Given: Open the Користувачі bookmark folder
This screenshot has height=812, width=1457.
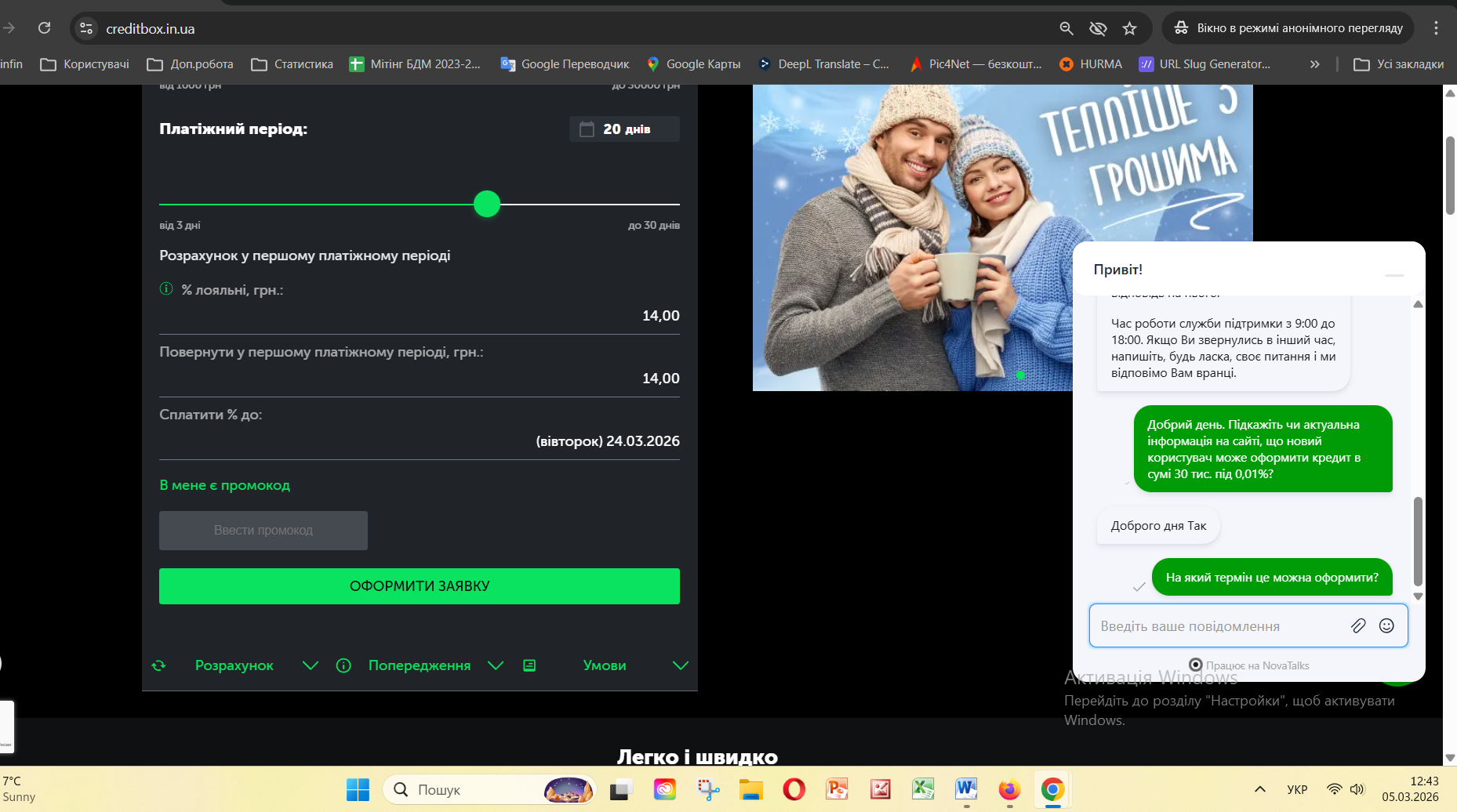Looking at the screenshot, I should pos(85,64).
